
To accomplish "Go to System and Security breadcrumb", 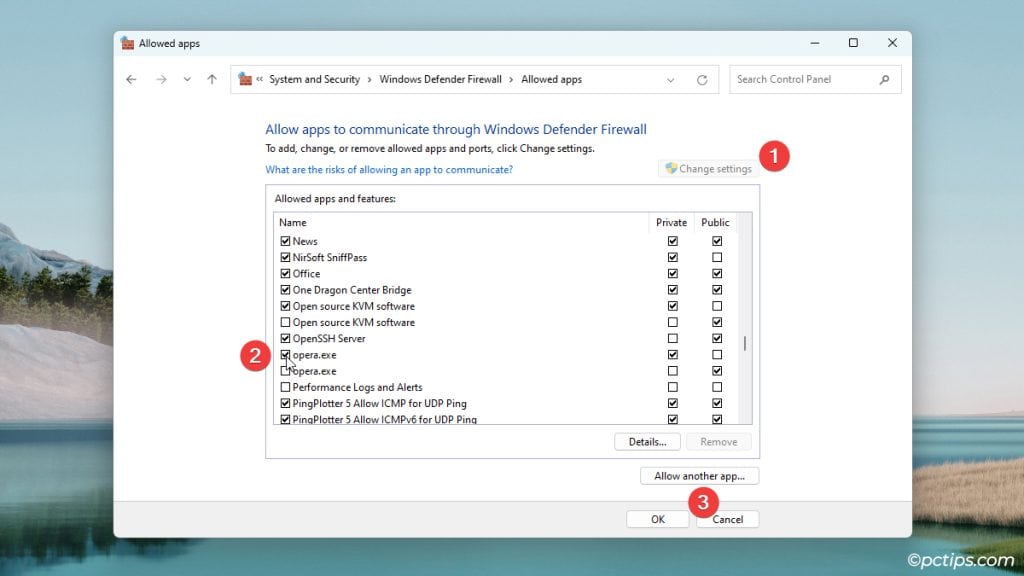I will pyautogui.click(x=315, y=79).
